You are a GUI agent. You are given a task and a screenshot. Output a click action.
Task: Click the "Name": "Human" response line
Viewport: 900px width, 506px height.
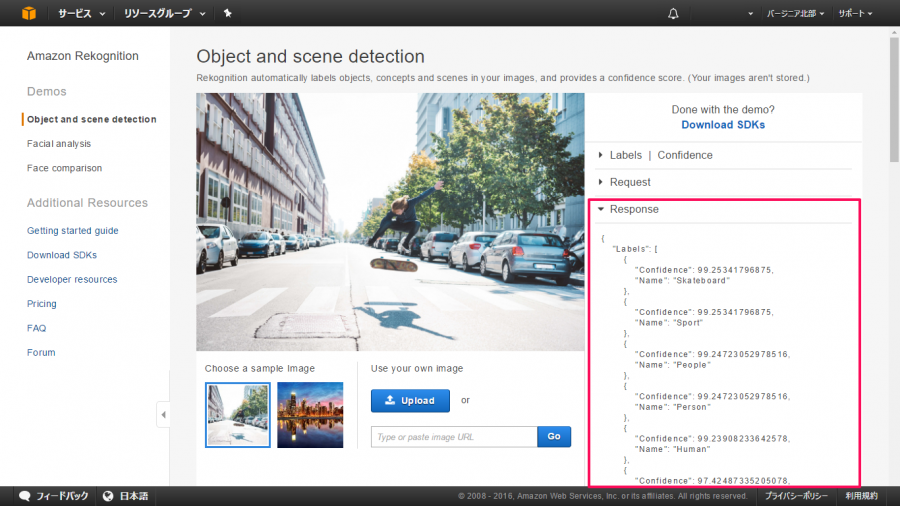pos(672,449)
